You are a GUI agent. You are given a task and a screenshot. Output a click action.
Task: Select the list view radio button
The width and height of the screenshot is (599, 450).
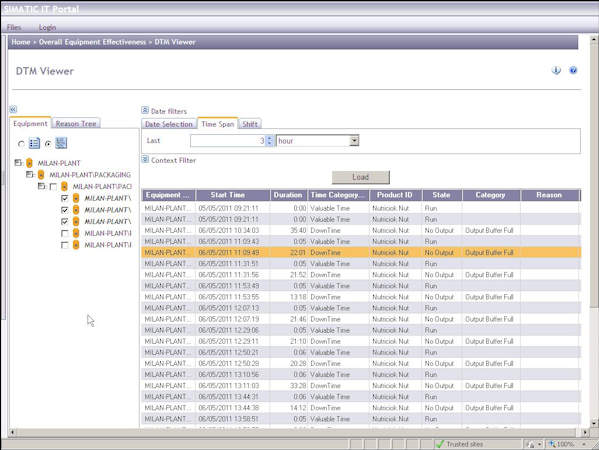click(21, 144)
